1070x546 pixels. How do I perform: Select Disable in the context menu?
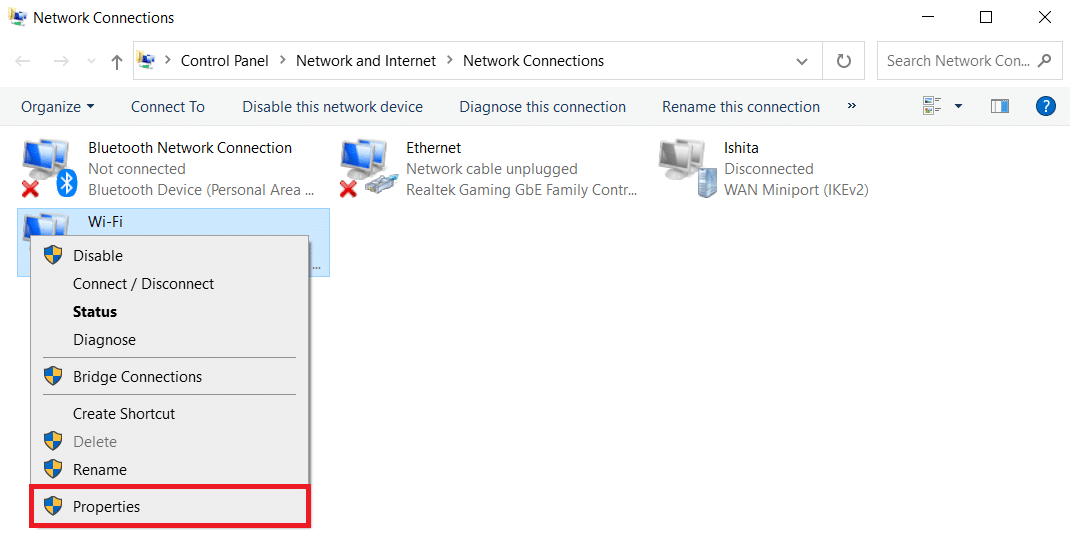[x=98, y=256]
